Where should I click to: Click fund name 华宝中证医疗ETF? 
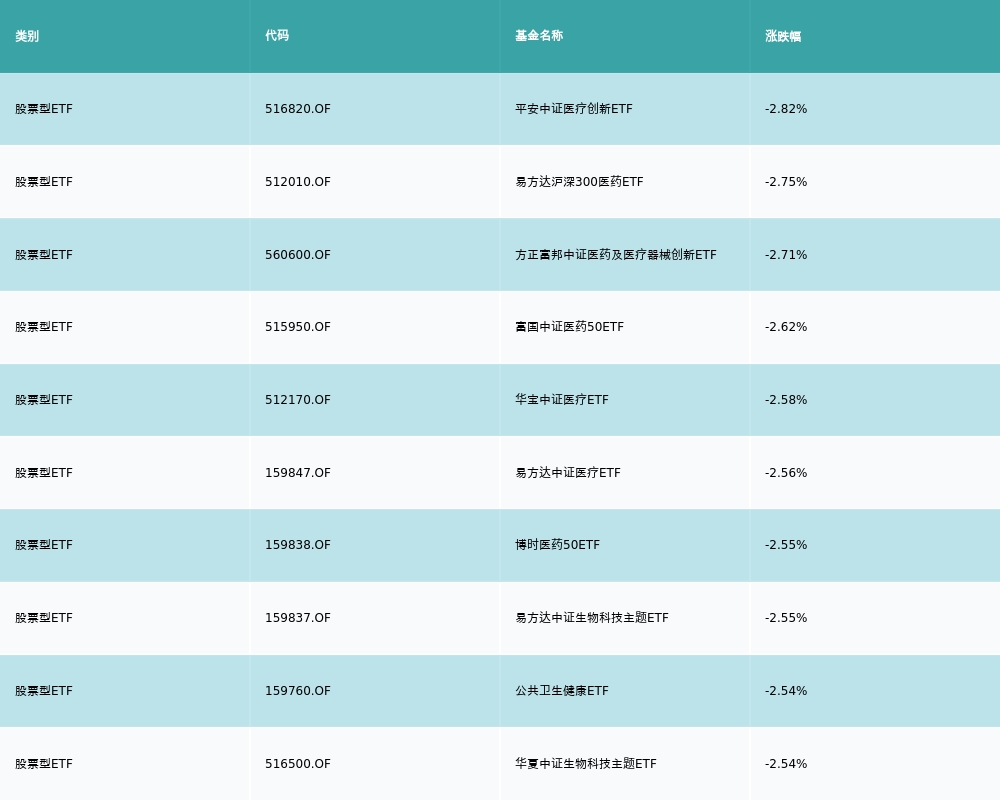coord(562,400)
